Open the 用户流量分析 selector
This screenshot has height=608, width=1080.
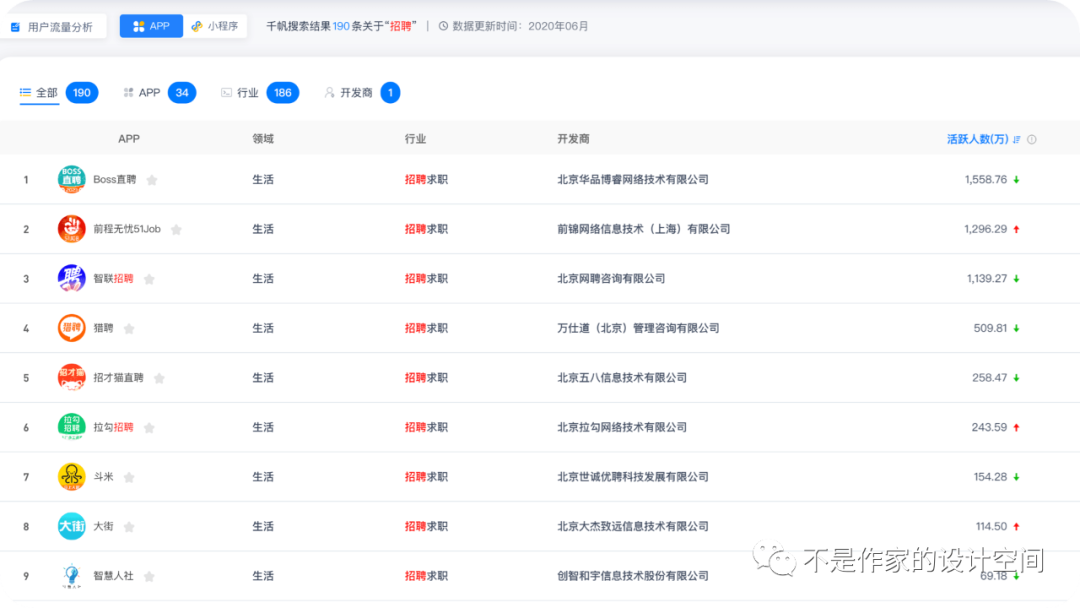55,27
